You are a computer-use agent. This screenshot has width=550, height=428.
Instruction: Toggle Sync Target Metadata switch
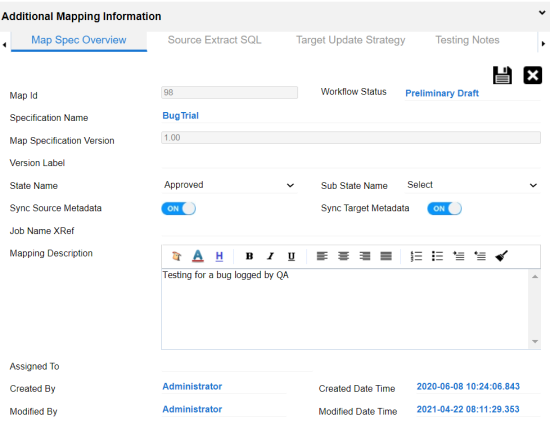tap(444, 209)
